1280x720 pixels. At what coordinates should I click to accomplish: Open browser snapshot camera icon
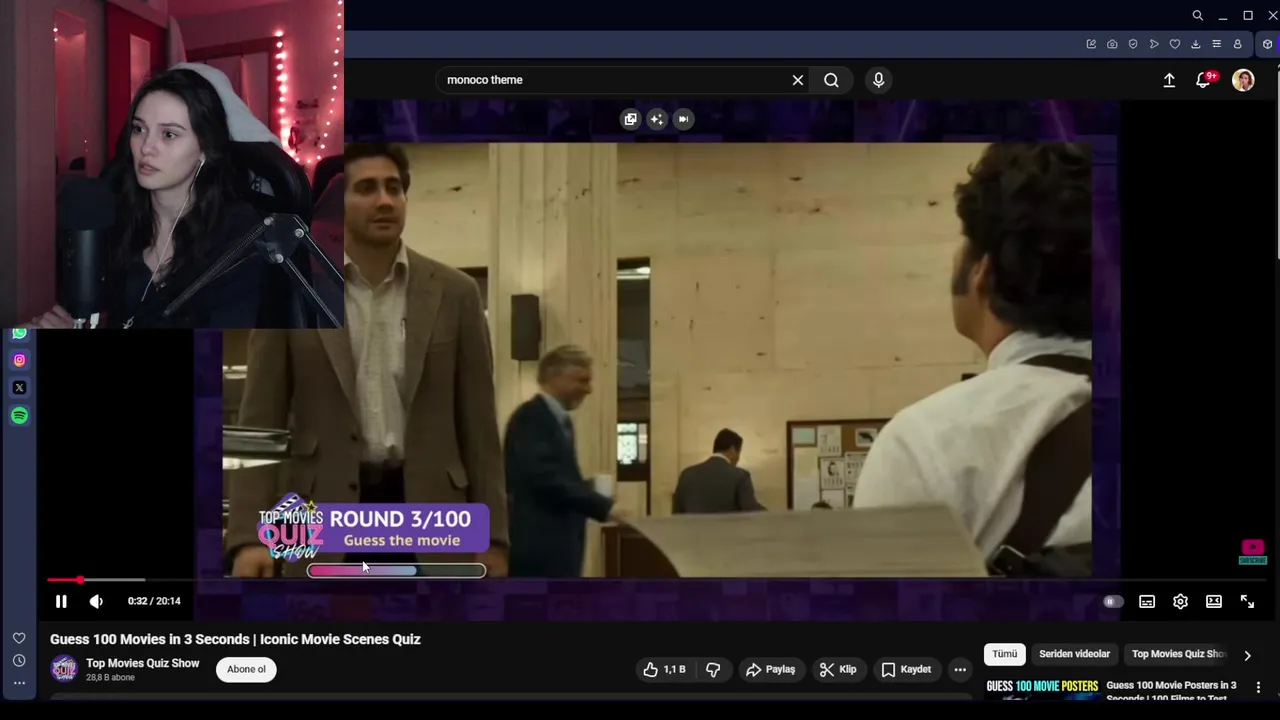(x=1112, y=44)
